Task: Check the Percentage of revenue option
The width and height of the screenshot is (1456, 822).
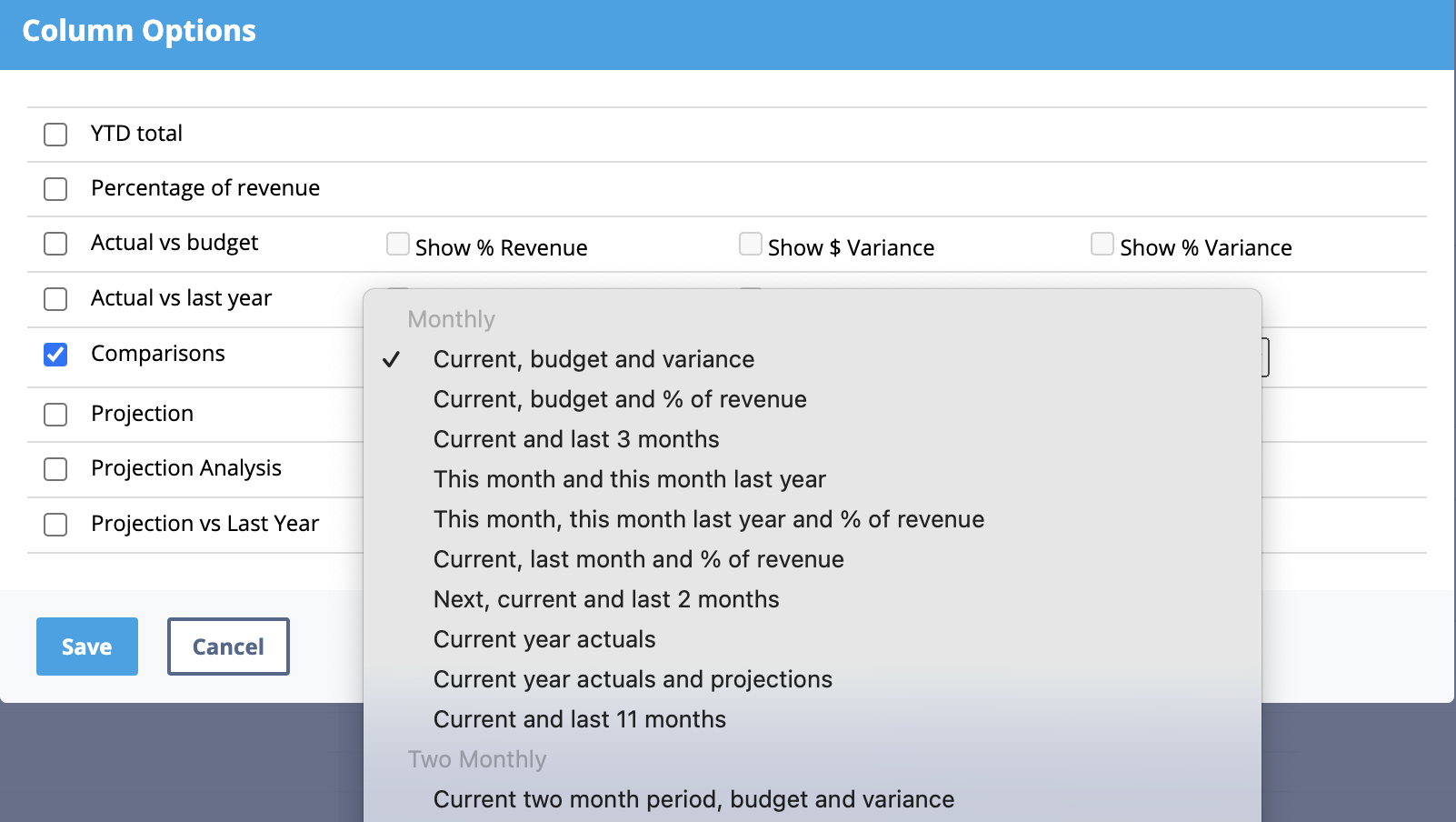Action: pos(55,189)
